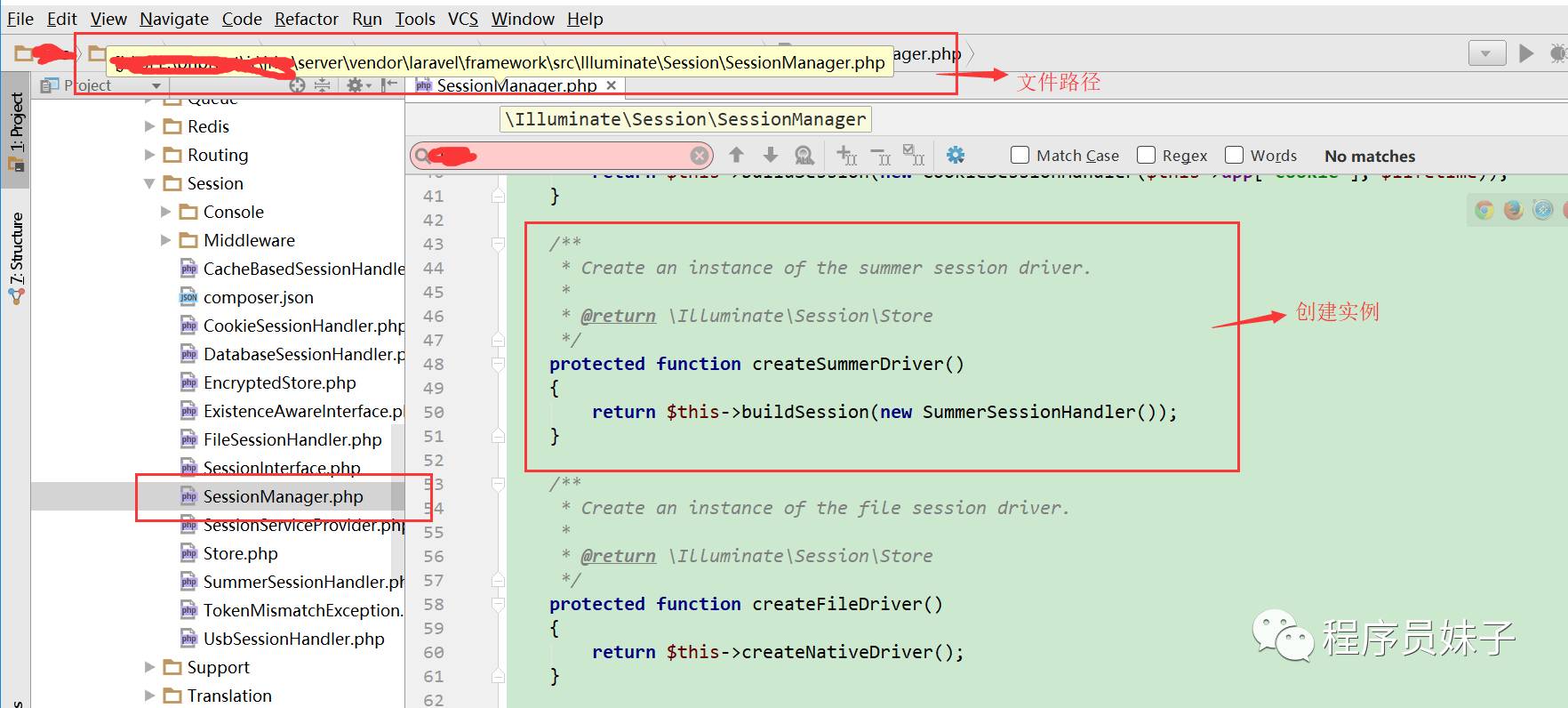
Task: Select the Translation folder
Action: (x=229, y=696)
